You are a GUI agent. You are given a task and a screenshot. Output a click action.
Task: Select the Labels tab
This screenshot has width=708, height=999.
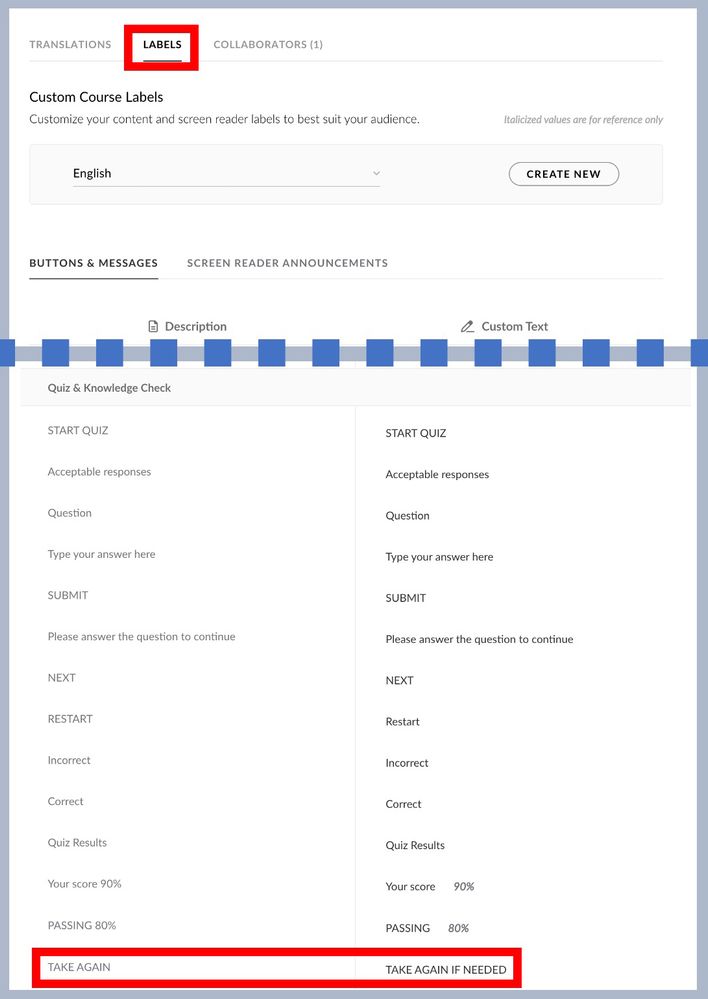(162, 45)
